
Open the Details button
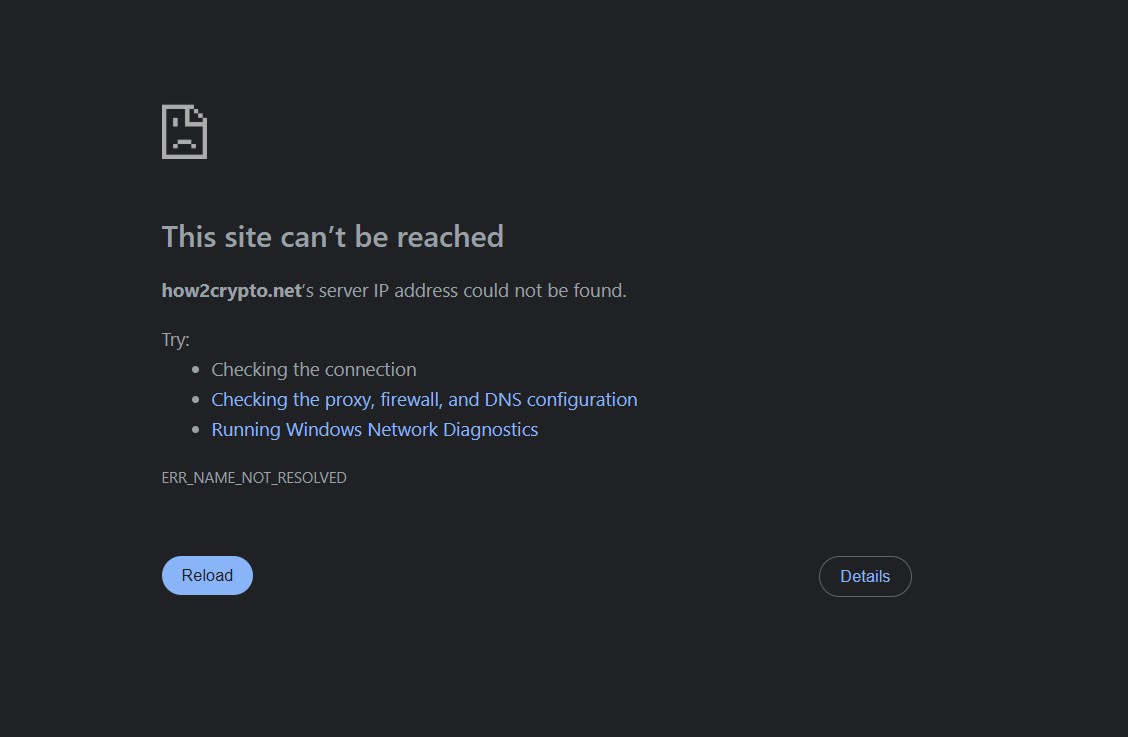[x=865, y=577]
